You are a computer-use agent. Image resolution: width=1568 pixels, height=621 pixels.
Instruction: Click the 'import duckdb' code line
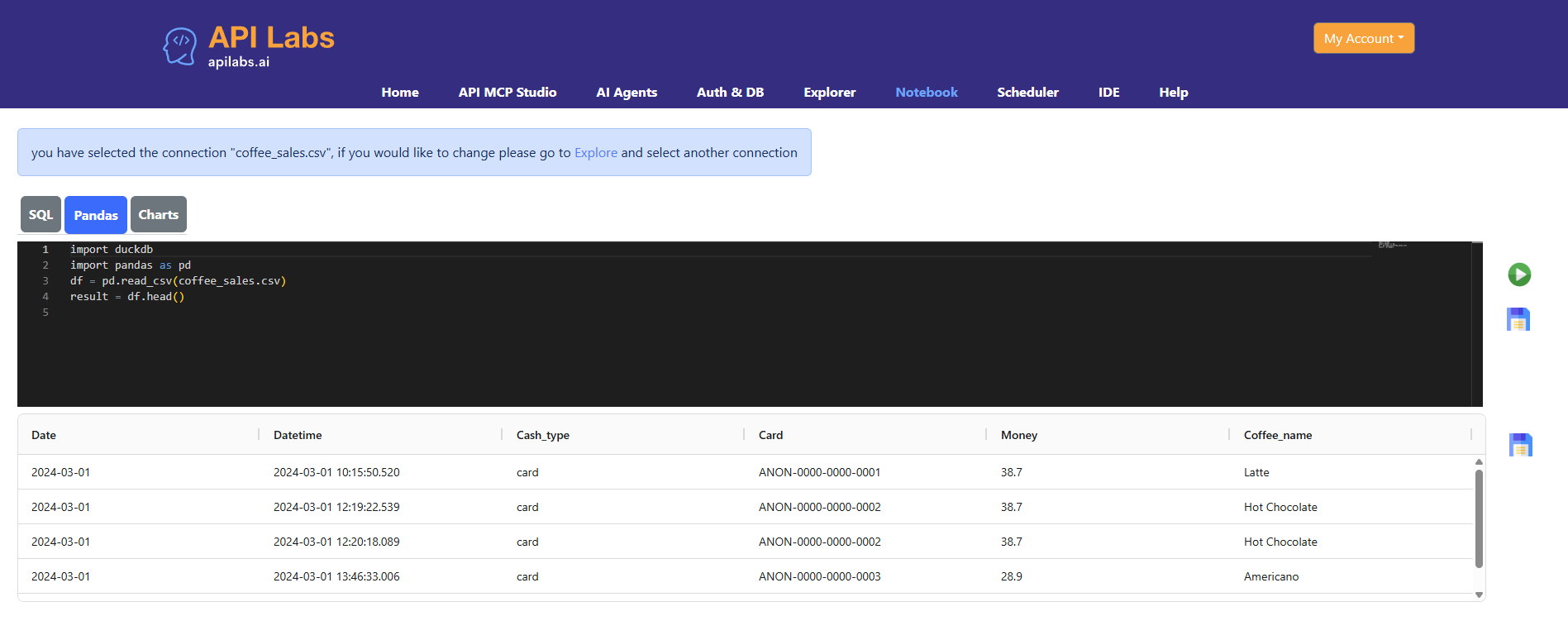[112, 250]
